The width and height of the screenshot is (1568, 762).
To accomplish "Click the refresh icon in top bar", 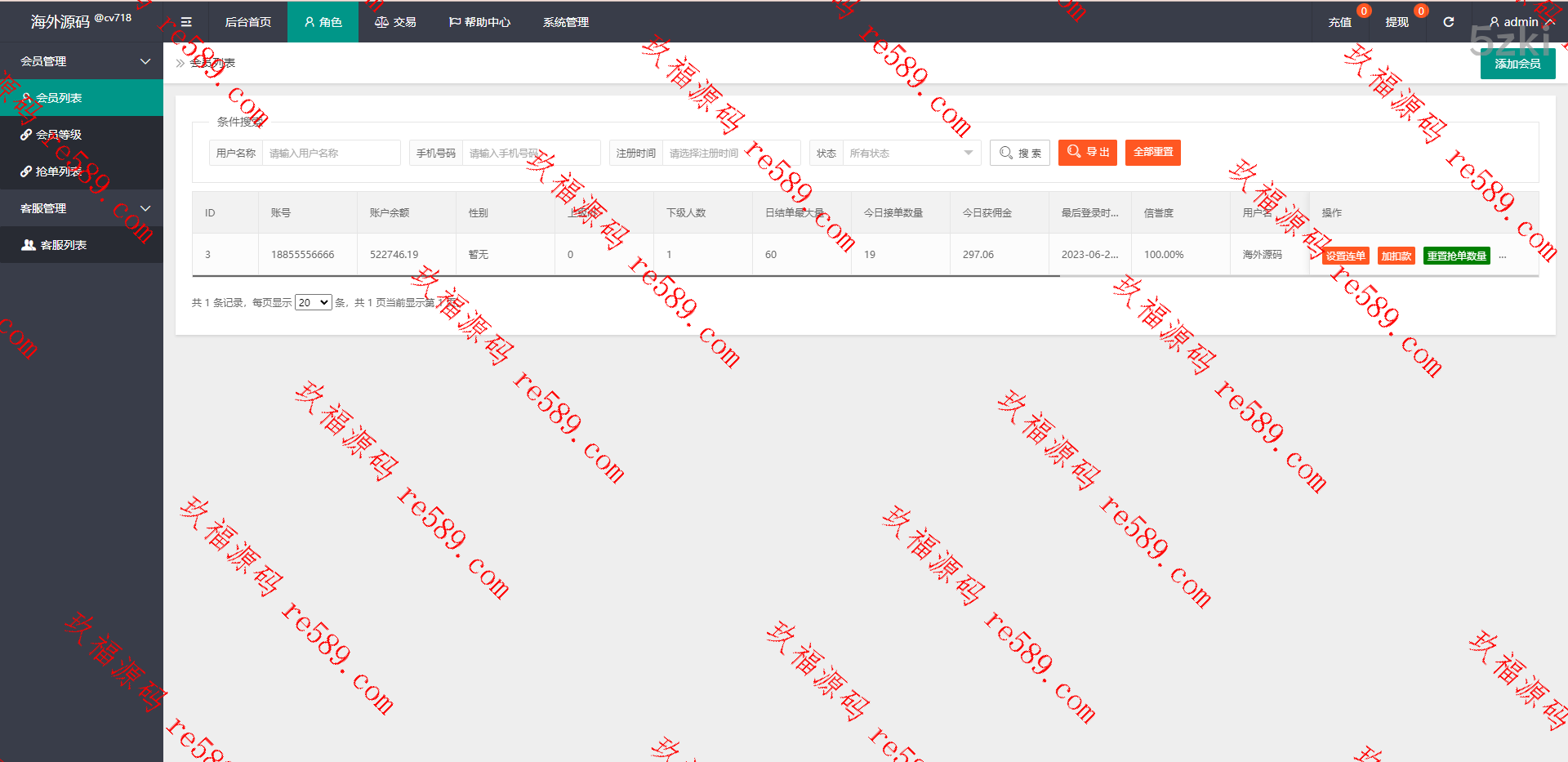I will (x=1448, y=22).
